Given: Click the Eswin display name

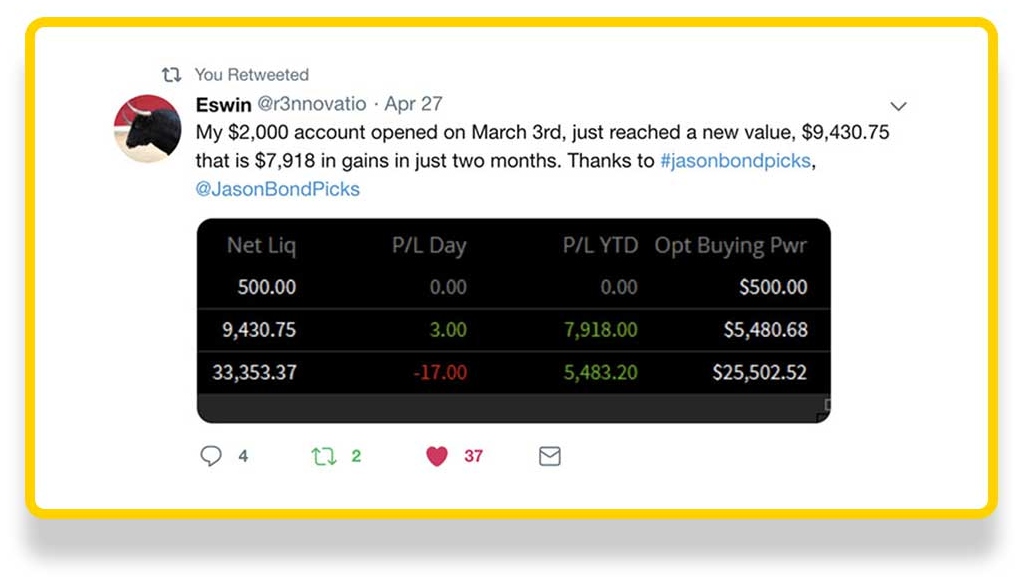Looking at the screenshot, I should (223, 105).
